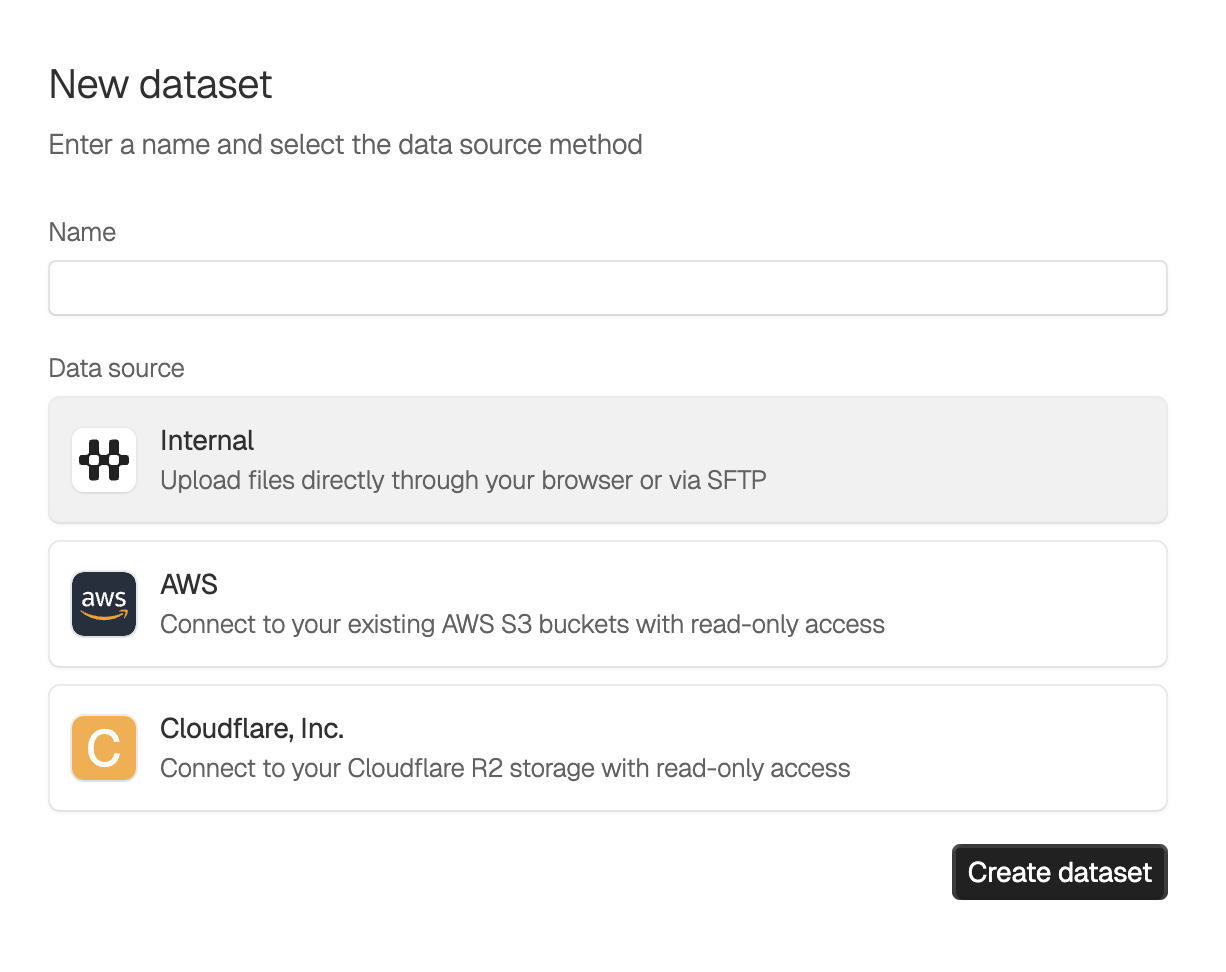
Task: Click the Cloudflare R2 storage description
Action: pyautogui.click(x=505, y=768)
